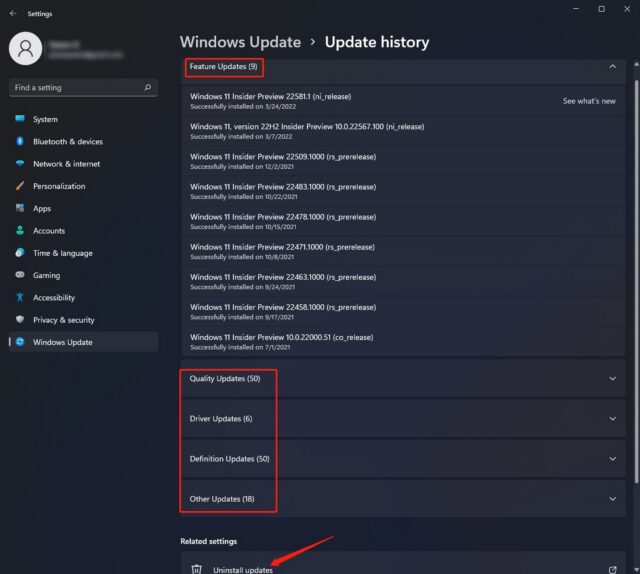The width and height of the screenshot is (640, 574).
Task: Click the external link icon for Uninstall updates
Action: click(612, 570)
